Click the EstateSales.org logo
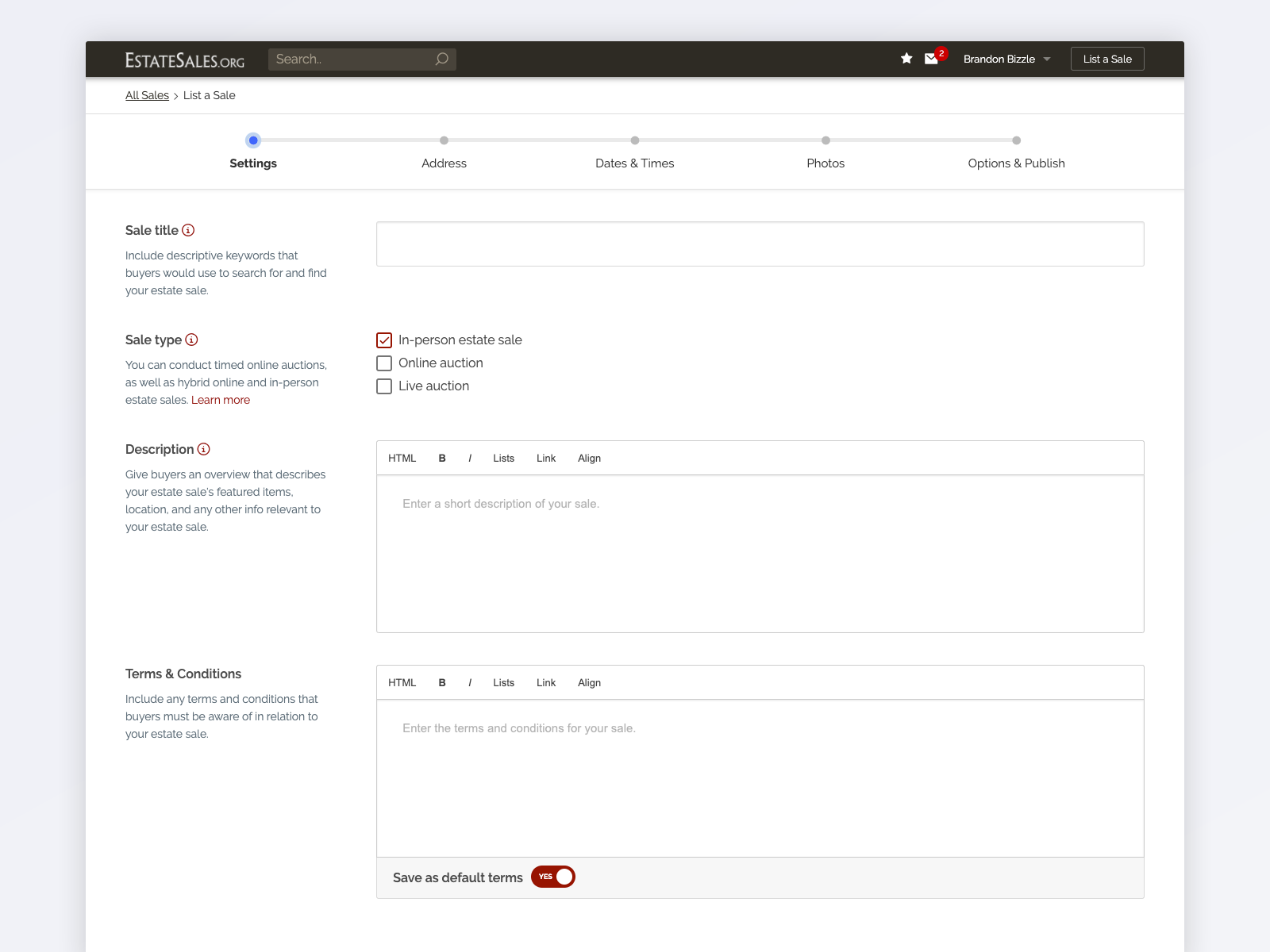 click(185, 60)
